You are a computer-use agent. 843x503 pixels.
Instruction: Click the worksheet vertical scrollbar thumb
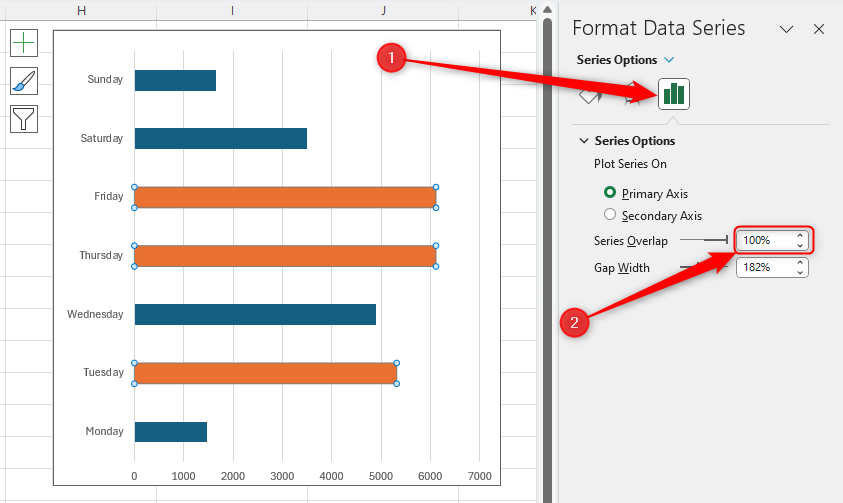(x=547, y=261)
